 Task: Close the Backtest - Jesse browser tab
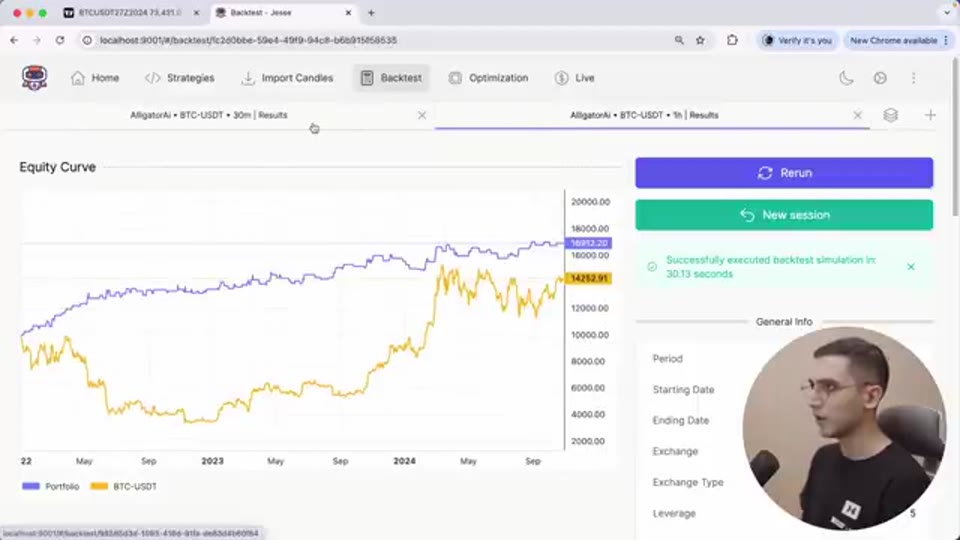pos(348,12)
